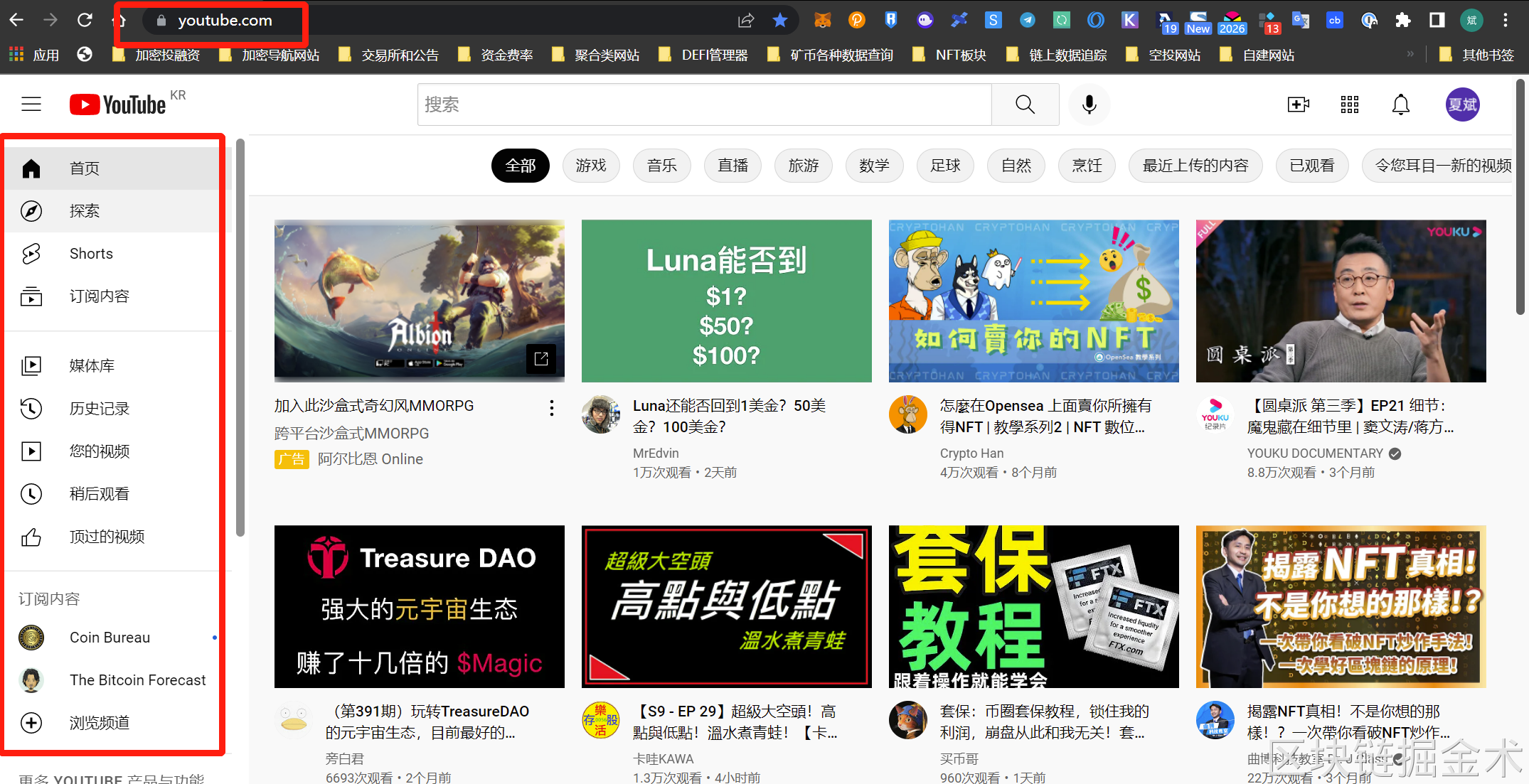
Task: Click the voice search microphone icon
Action: (1089, 104)
